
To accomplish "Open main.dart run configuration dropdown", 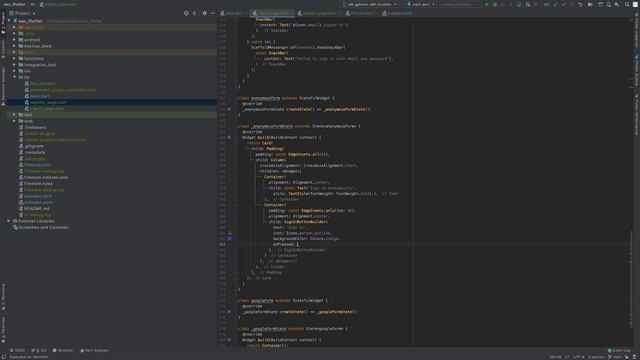I will tap(421, 4).
